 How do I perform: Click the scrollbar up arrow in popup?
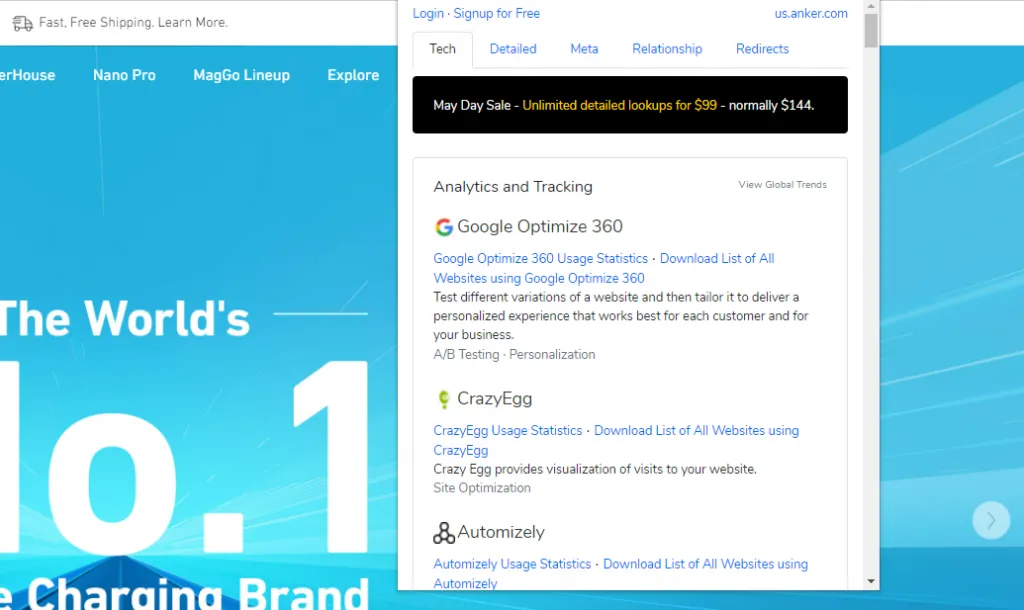(871, 7)
